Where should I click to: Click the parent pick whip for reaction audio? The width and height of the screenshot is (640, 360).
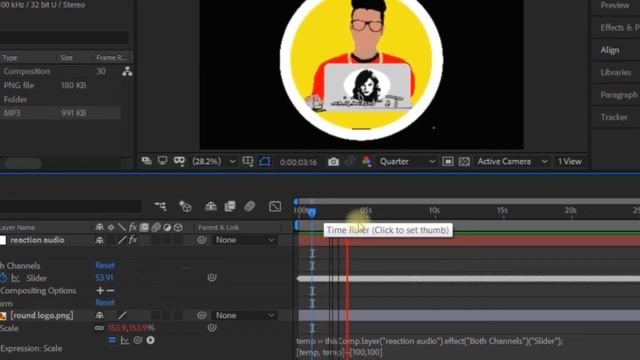(201, 240)
